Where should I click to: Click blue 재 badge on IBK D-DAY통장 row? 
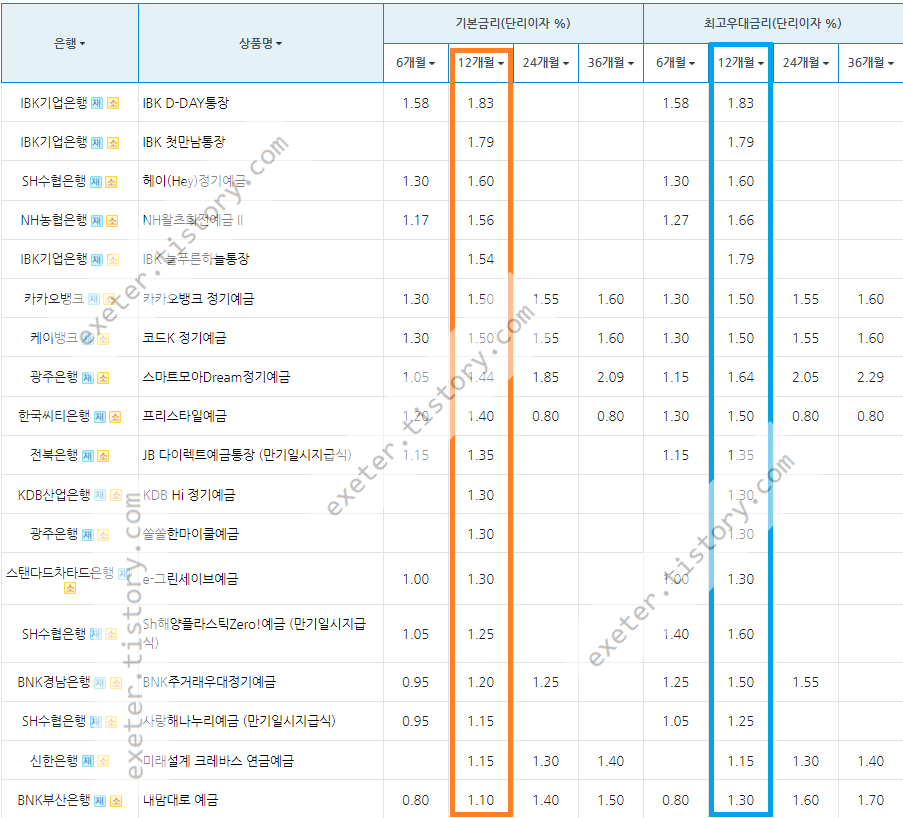[97, 104]
